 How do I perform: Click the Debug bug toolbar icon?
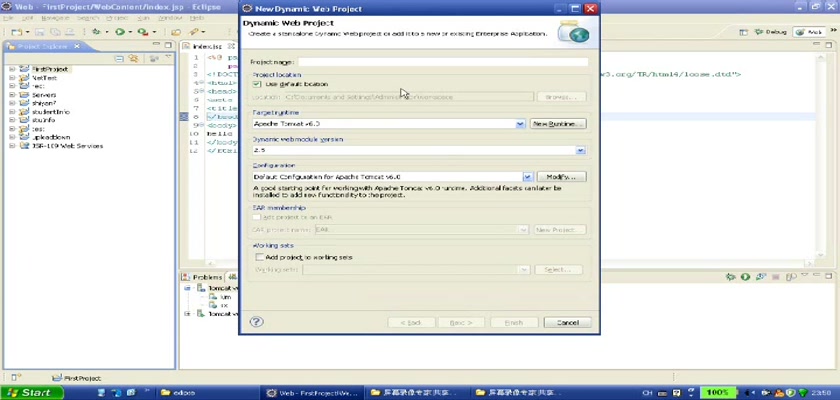[x=98, y=32]
